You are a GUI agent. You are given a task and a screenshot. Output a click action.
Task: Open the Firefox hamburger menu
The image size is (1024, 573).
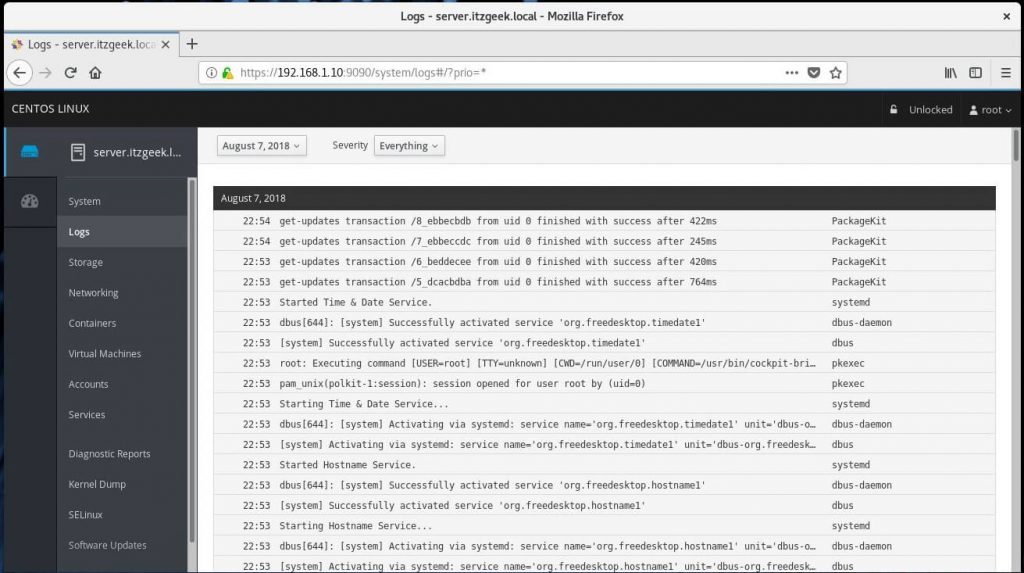point(1006,73)
